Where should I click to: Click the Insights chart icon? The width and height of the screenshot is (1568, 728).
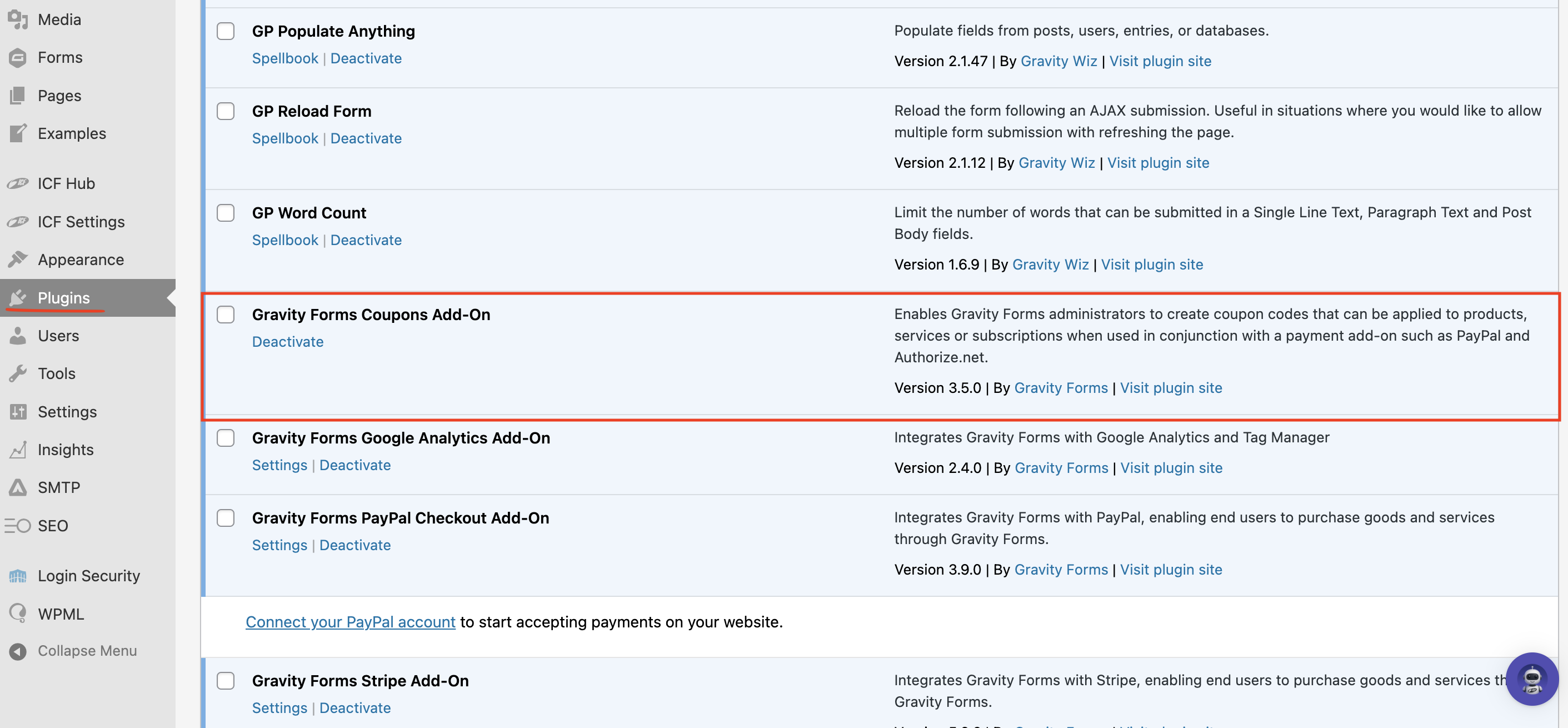pos(18,450)
